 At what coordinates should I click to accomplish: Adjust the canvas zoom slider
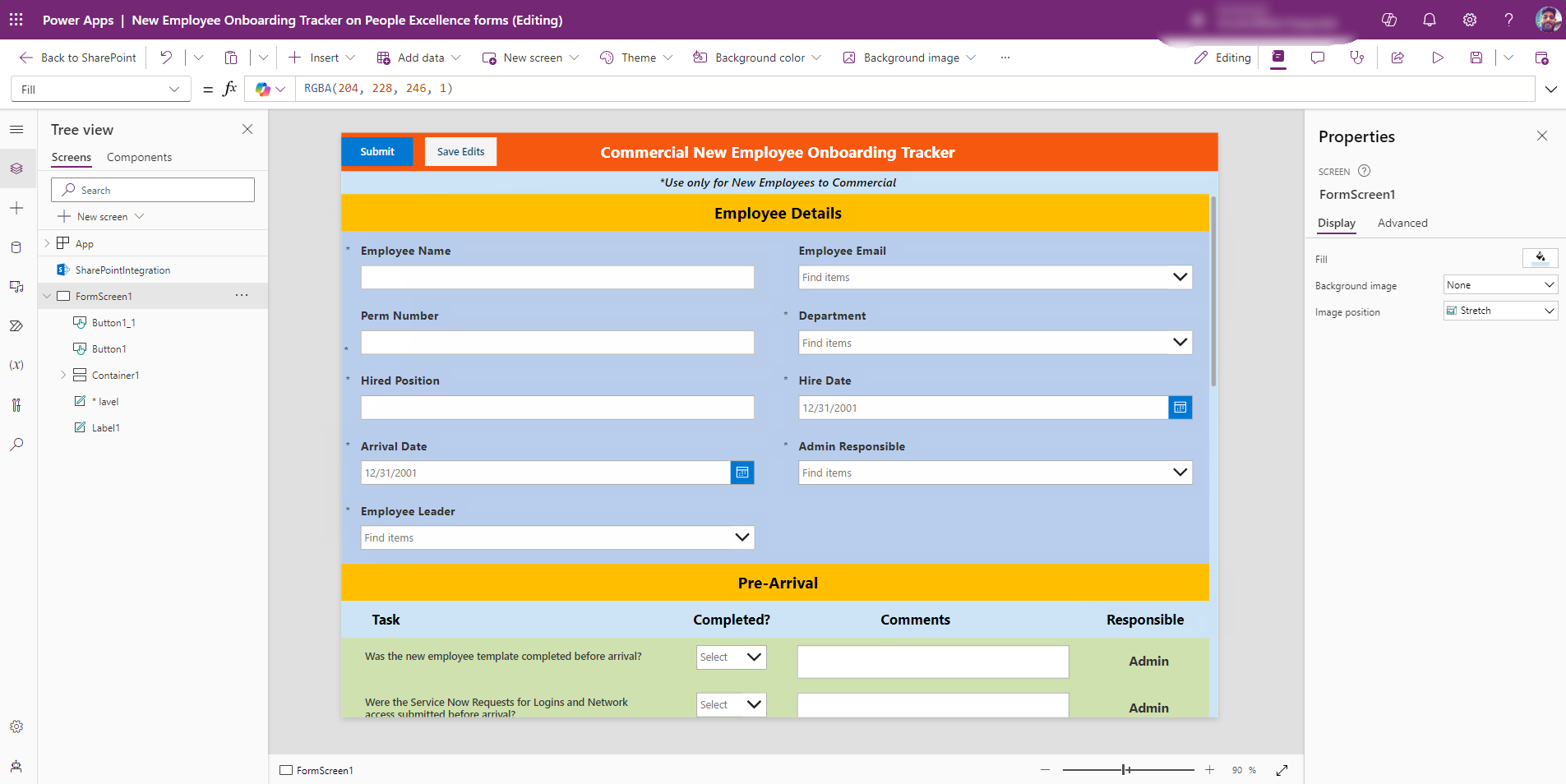click(1128, 770)
